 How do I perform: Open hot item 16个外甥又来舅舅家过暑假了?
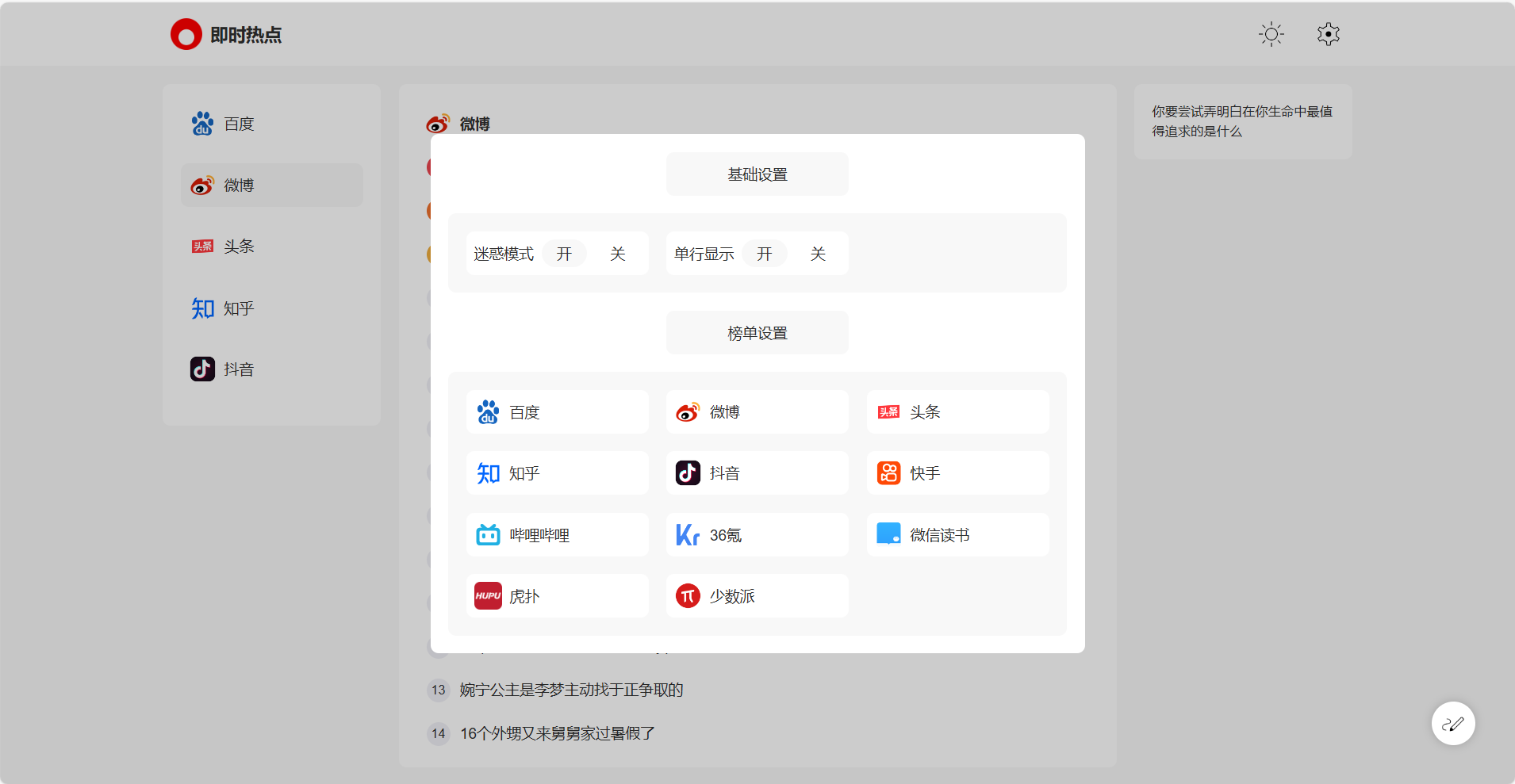pos(557,733)
